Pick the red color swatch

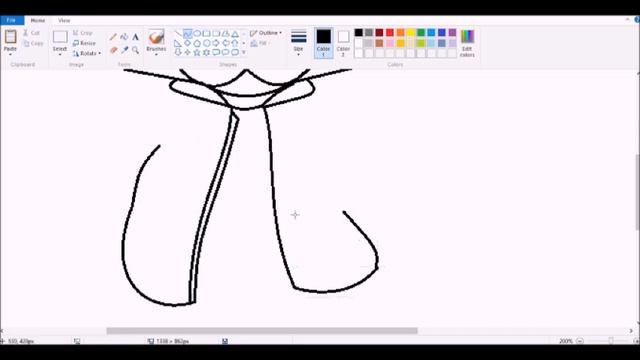coord(390,33)
